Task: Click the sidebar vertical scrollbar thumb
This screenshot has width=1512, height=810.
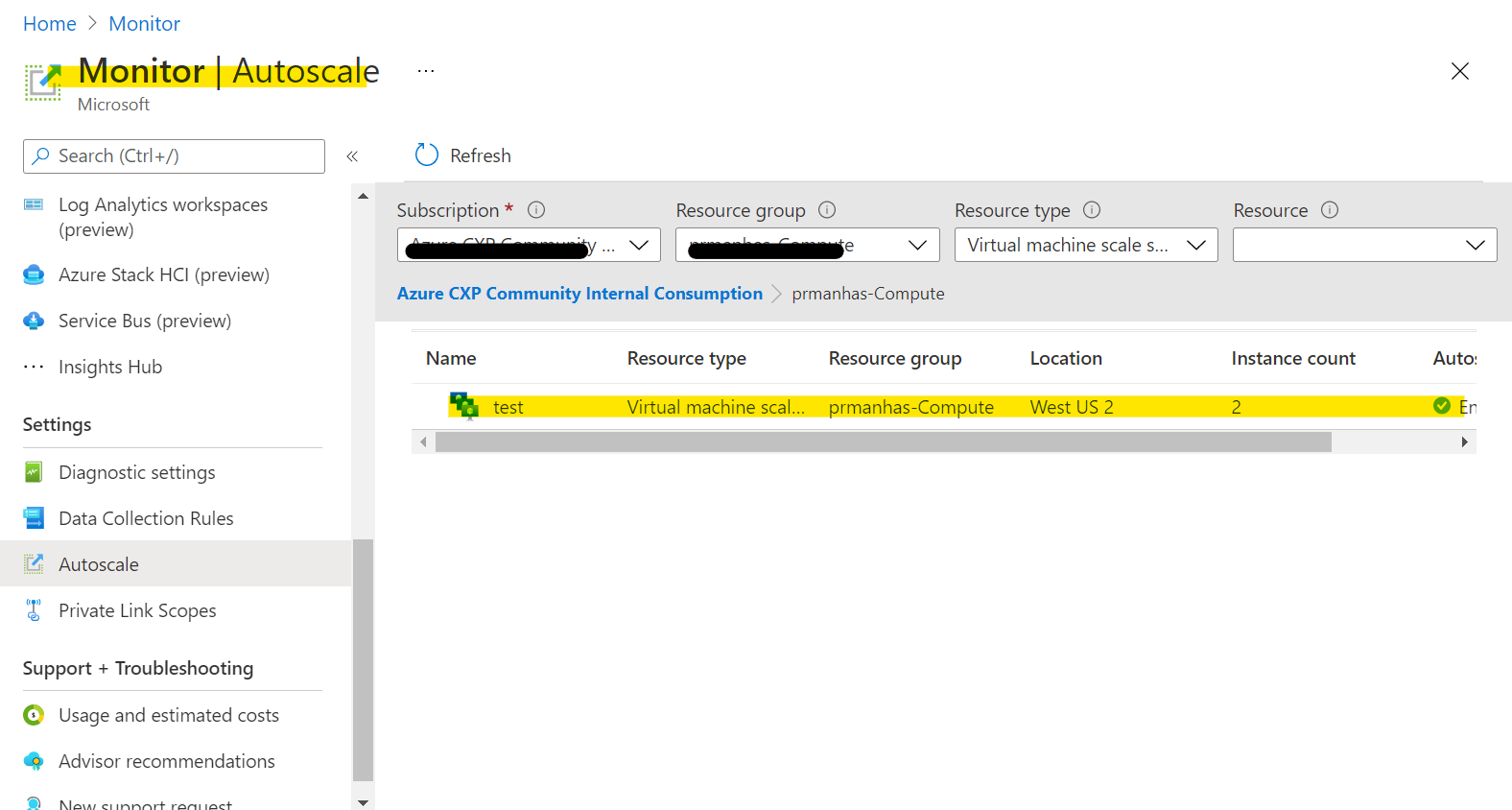Action: pyautogui.click(x=363, y=660)
